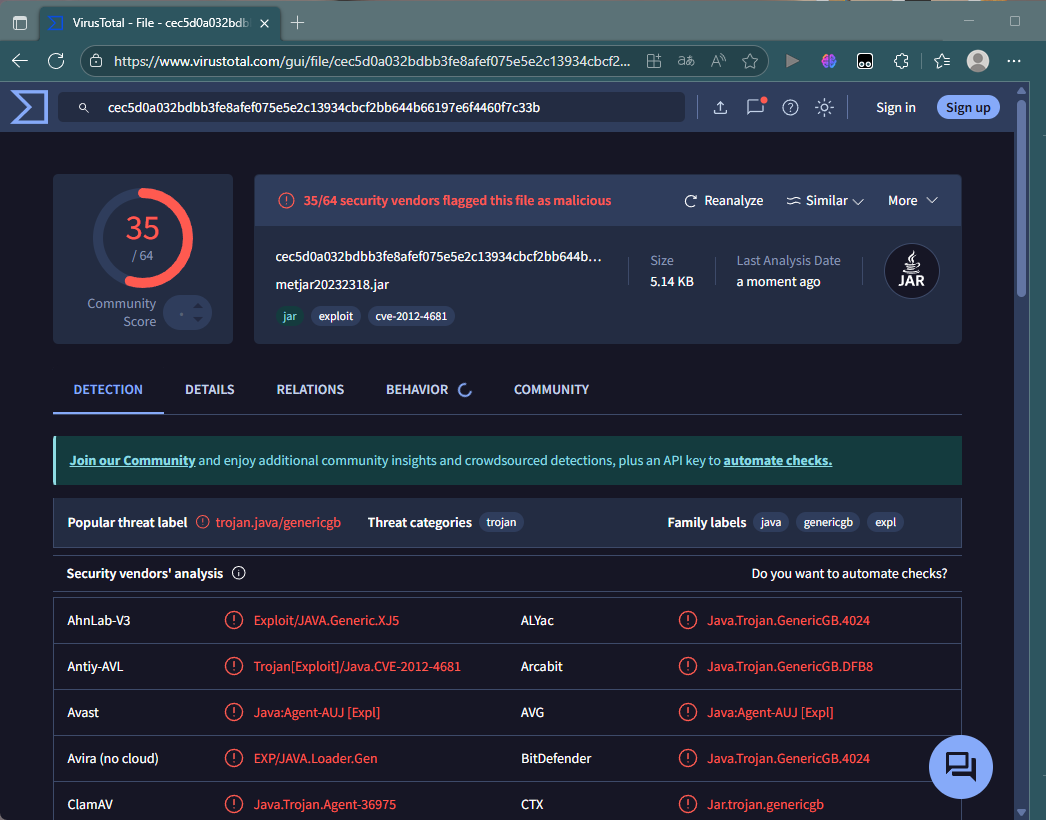The image size is (1046, 820).
Task: Click the Sign up button
Action: pos(968,107)
